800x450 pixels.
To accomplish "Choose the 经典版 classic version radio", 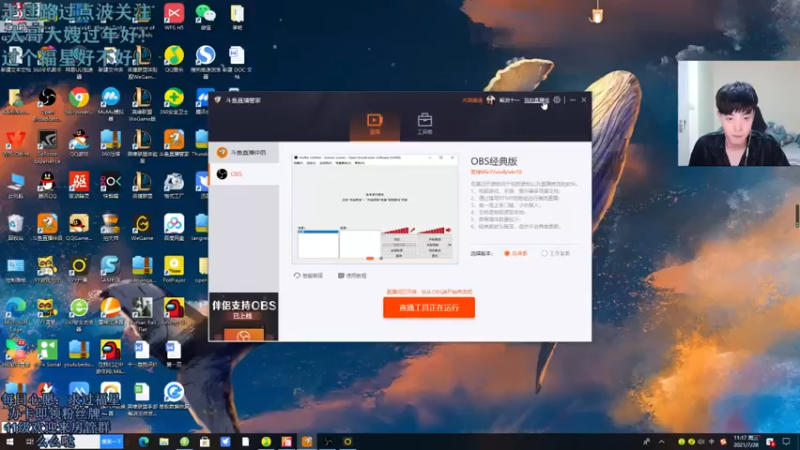I will coord(516,253).
